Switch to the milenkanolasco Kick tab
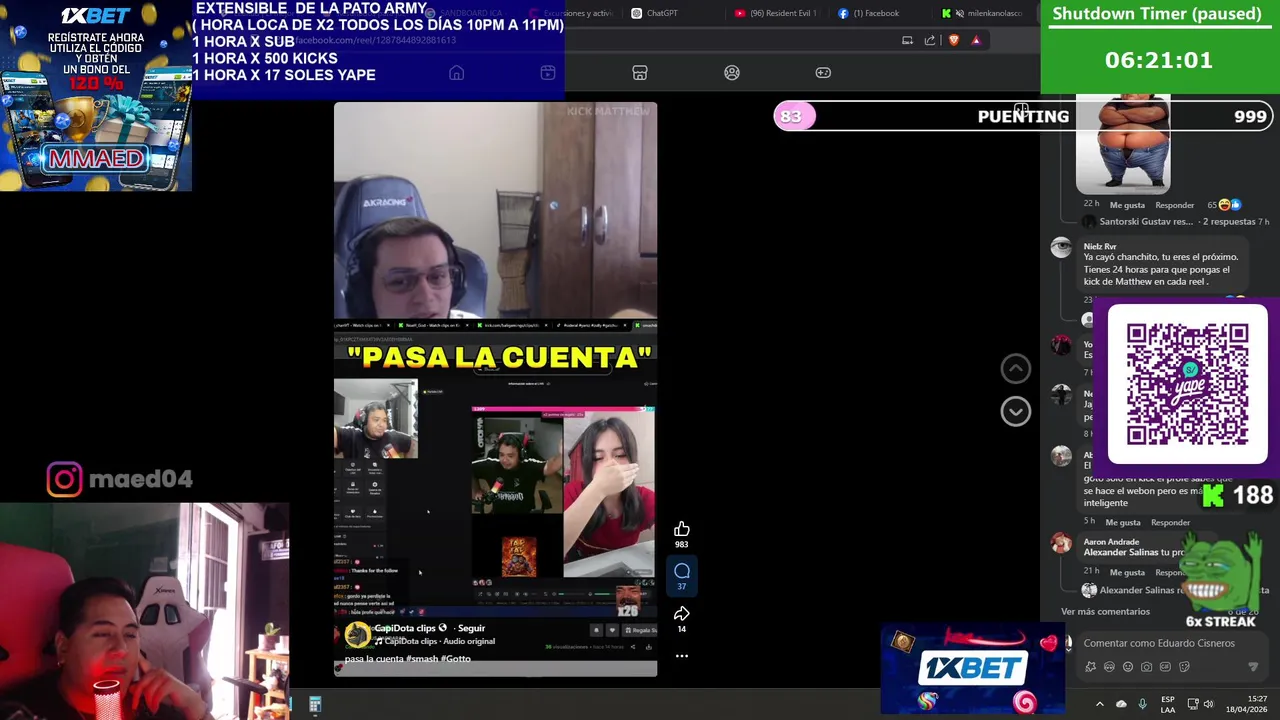This screenshot has height=720, width=1280. [x=983, y=13]
